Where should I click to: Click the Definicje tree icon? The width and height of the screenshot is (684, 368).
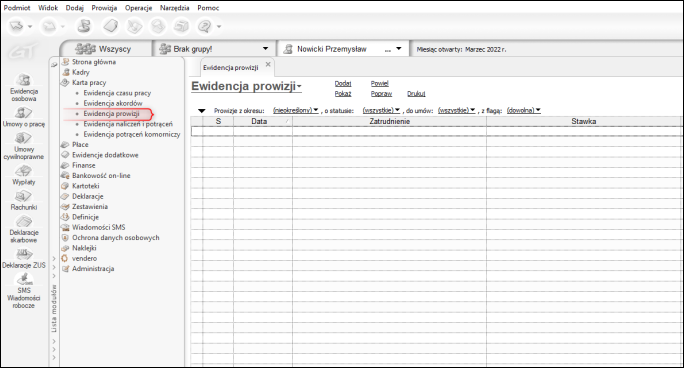pos(65,217)
